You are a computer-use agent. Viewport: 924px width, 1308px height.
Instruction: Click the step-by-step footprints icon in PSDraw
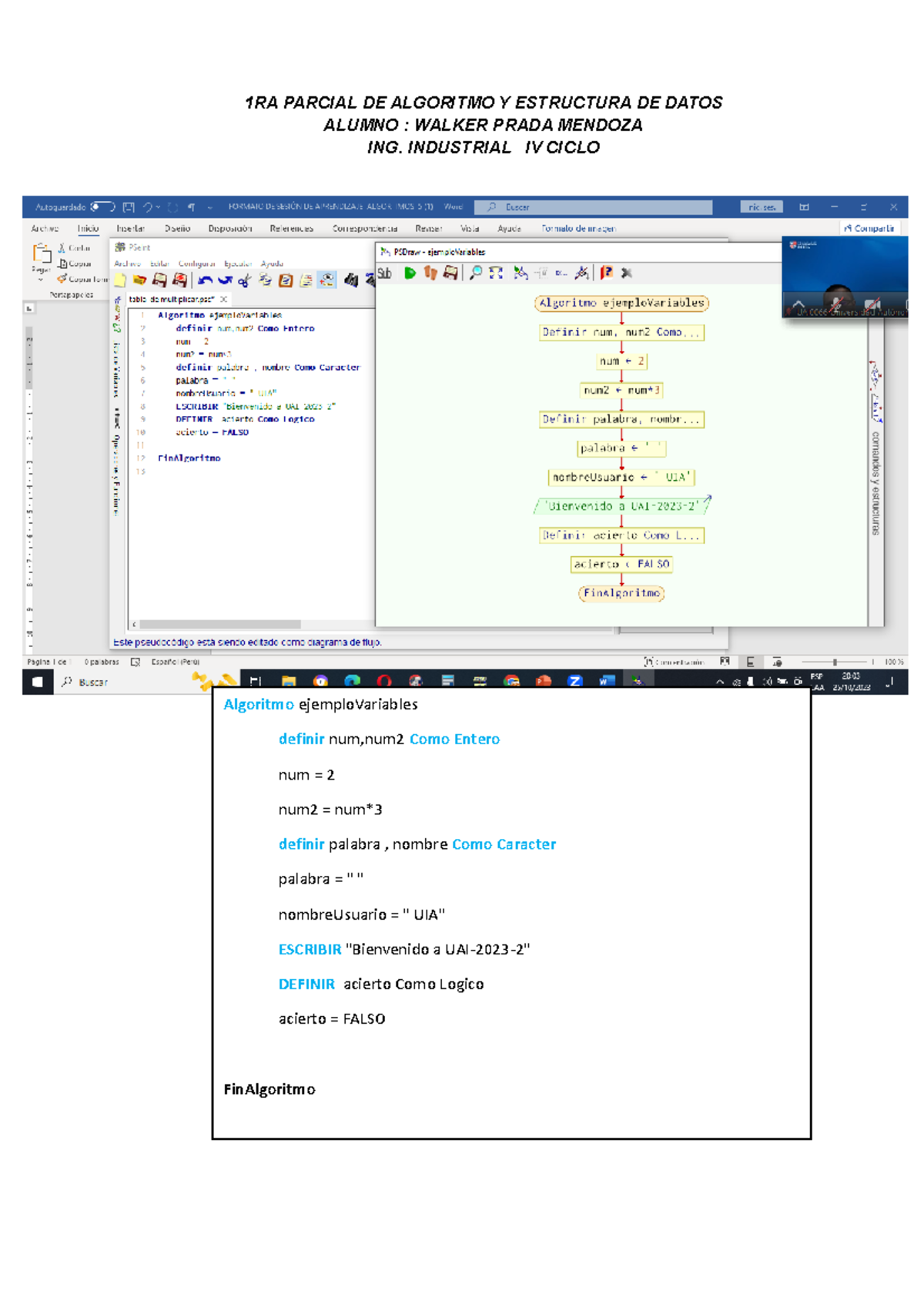430,273
